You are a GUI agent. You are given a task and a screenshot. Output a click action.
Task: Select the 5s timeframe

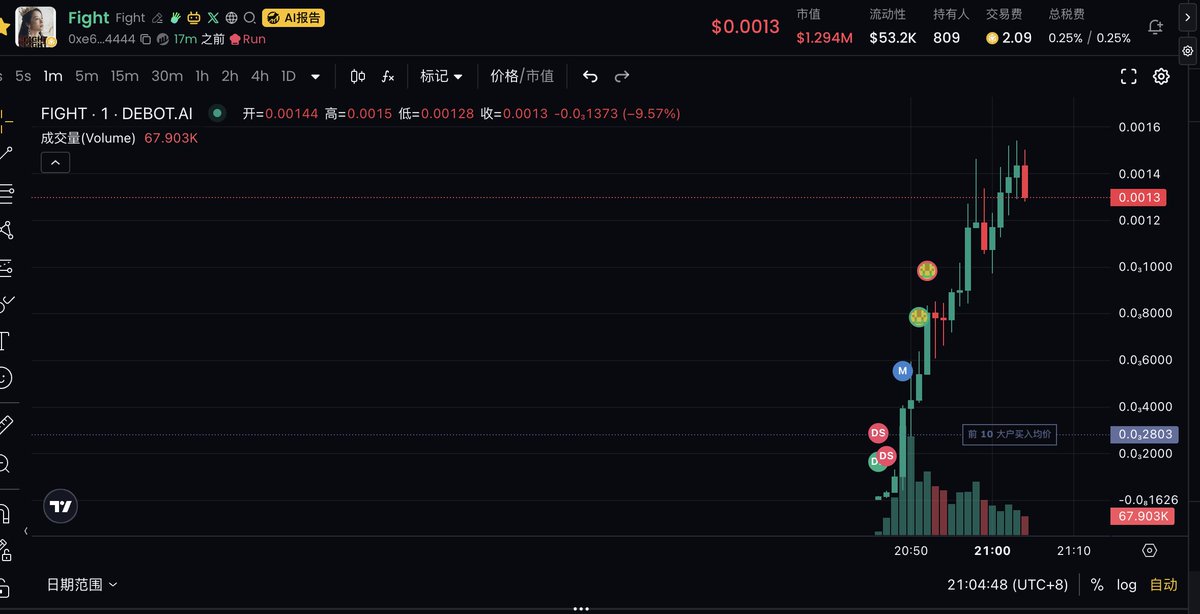point(23,76)
